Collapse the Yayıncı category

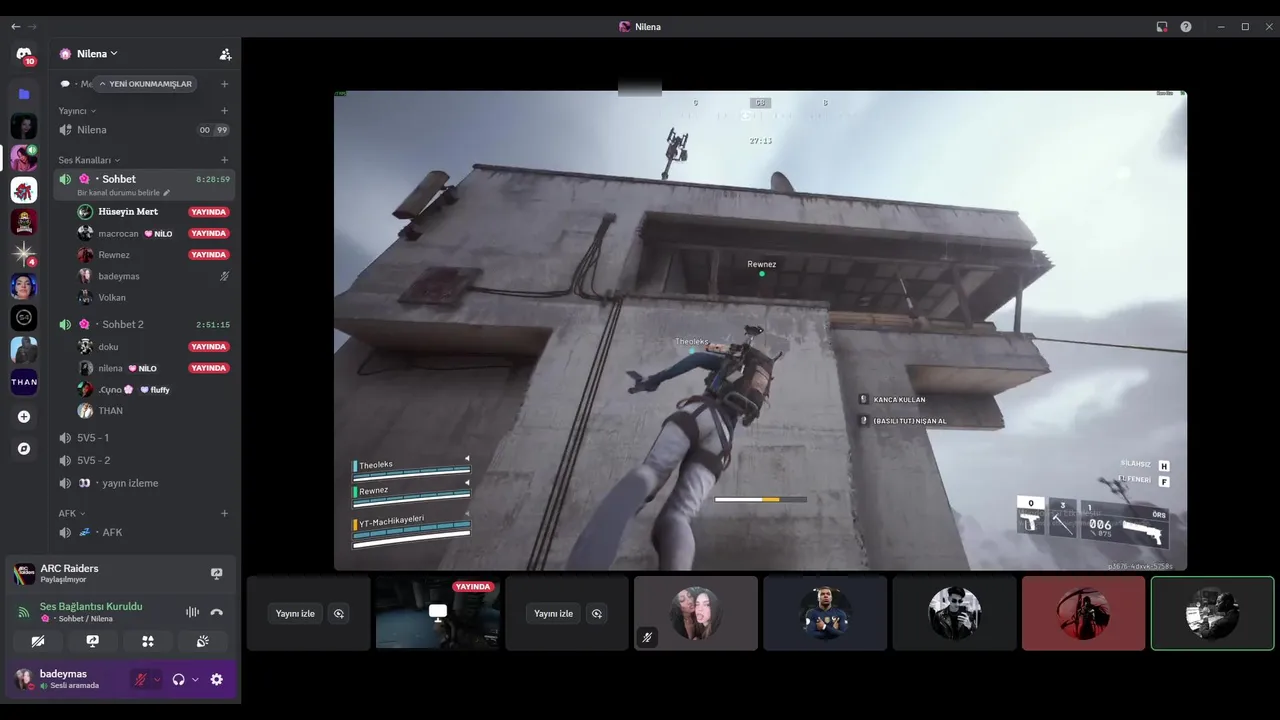coord(77,111)
